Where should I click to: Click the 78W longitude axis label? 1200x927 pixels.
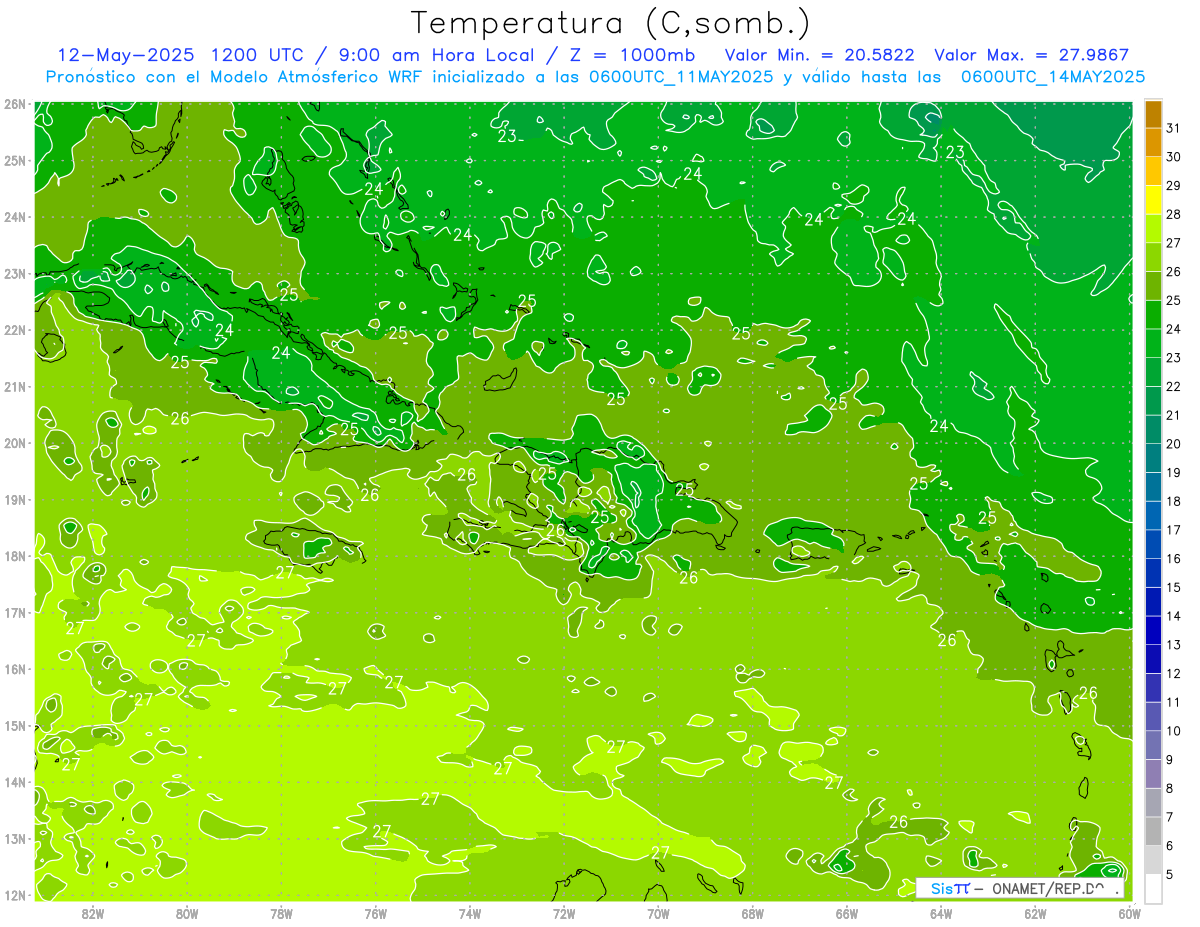[281, 913]
